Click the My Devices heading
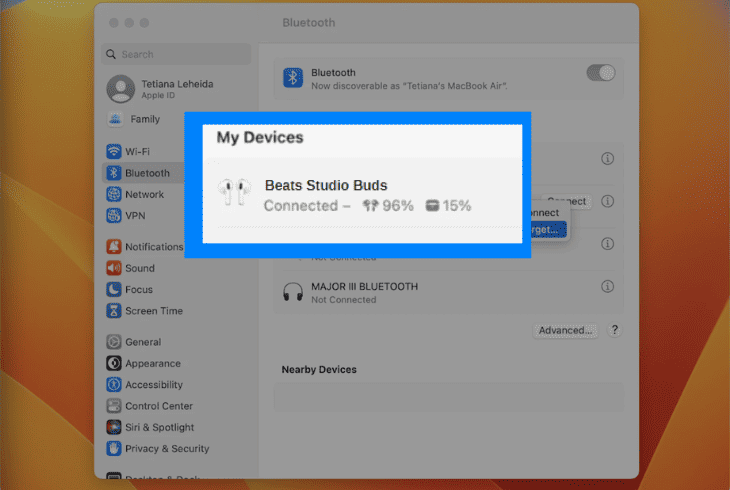The height and width of the screenshot is (490, 730). pyautogui.click(x=260, y=137)
